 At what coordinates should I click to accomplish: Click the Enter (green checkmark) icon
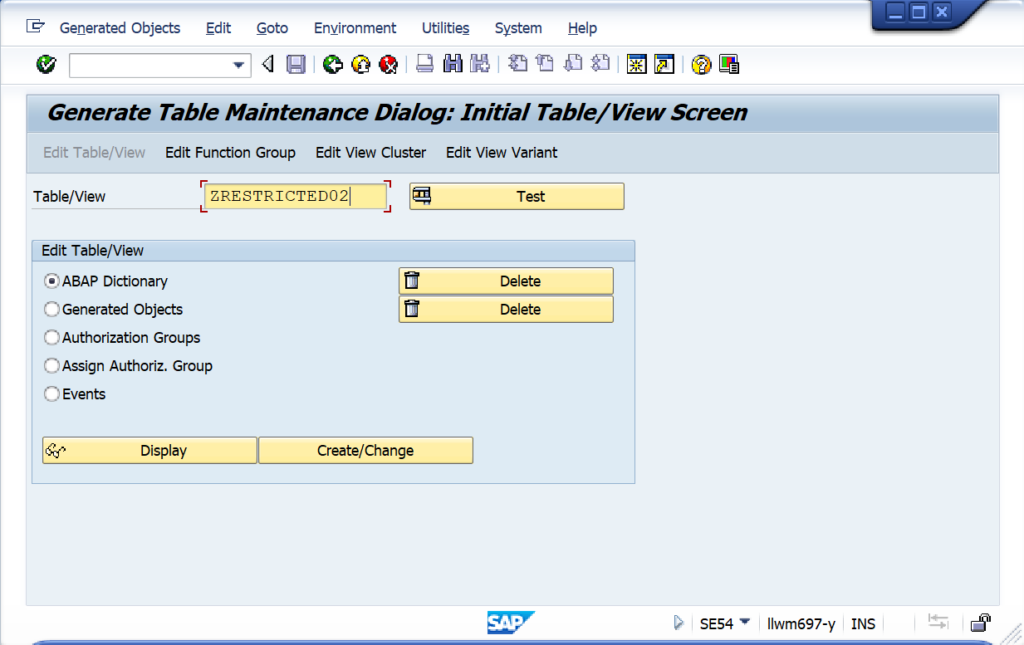[x=46, y=64]
